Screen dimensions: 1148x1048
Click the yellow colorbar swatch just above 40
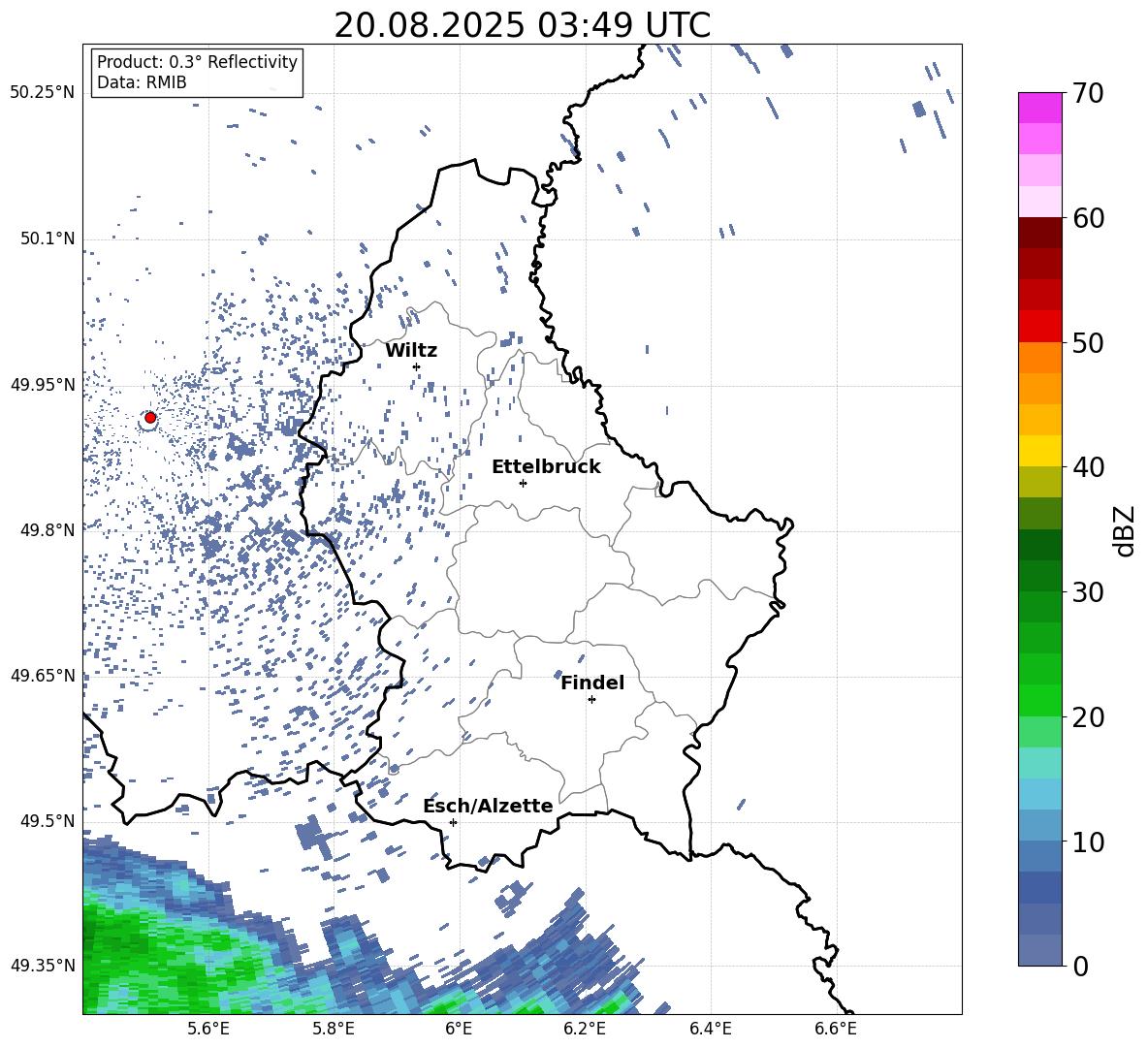1039,451
